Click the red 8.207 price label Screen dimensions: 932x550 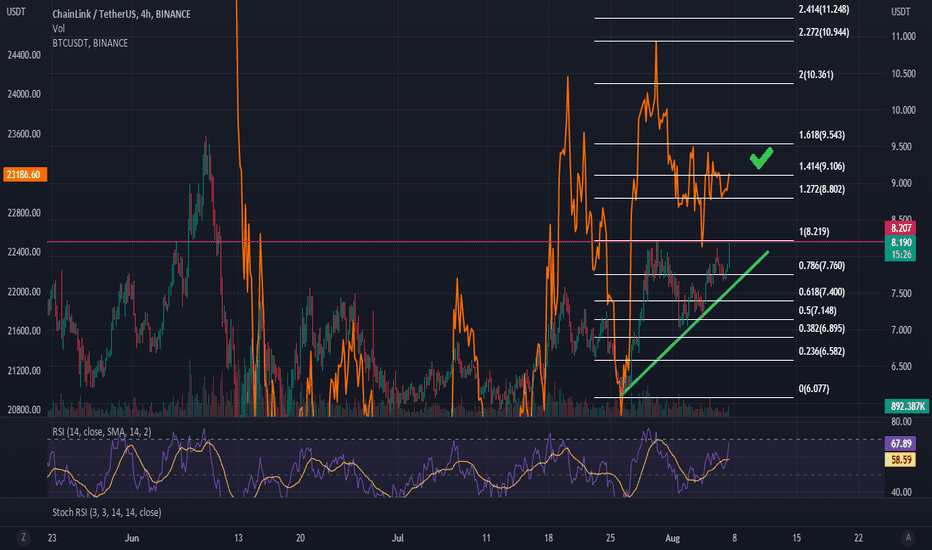click(900, 228)
